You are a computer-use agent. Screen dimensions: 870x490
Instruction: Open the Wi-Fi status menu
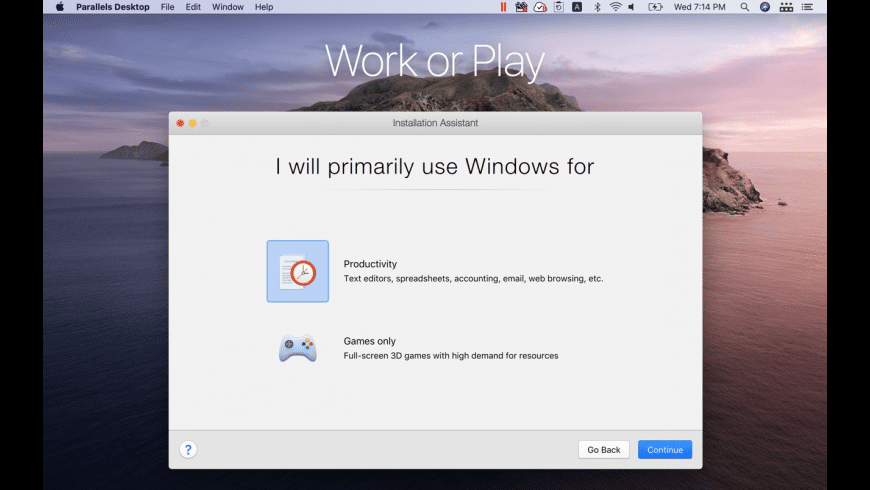coord(615,7)
